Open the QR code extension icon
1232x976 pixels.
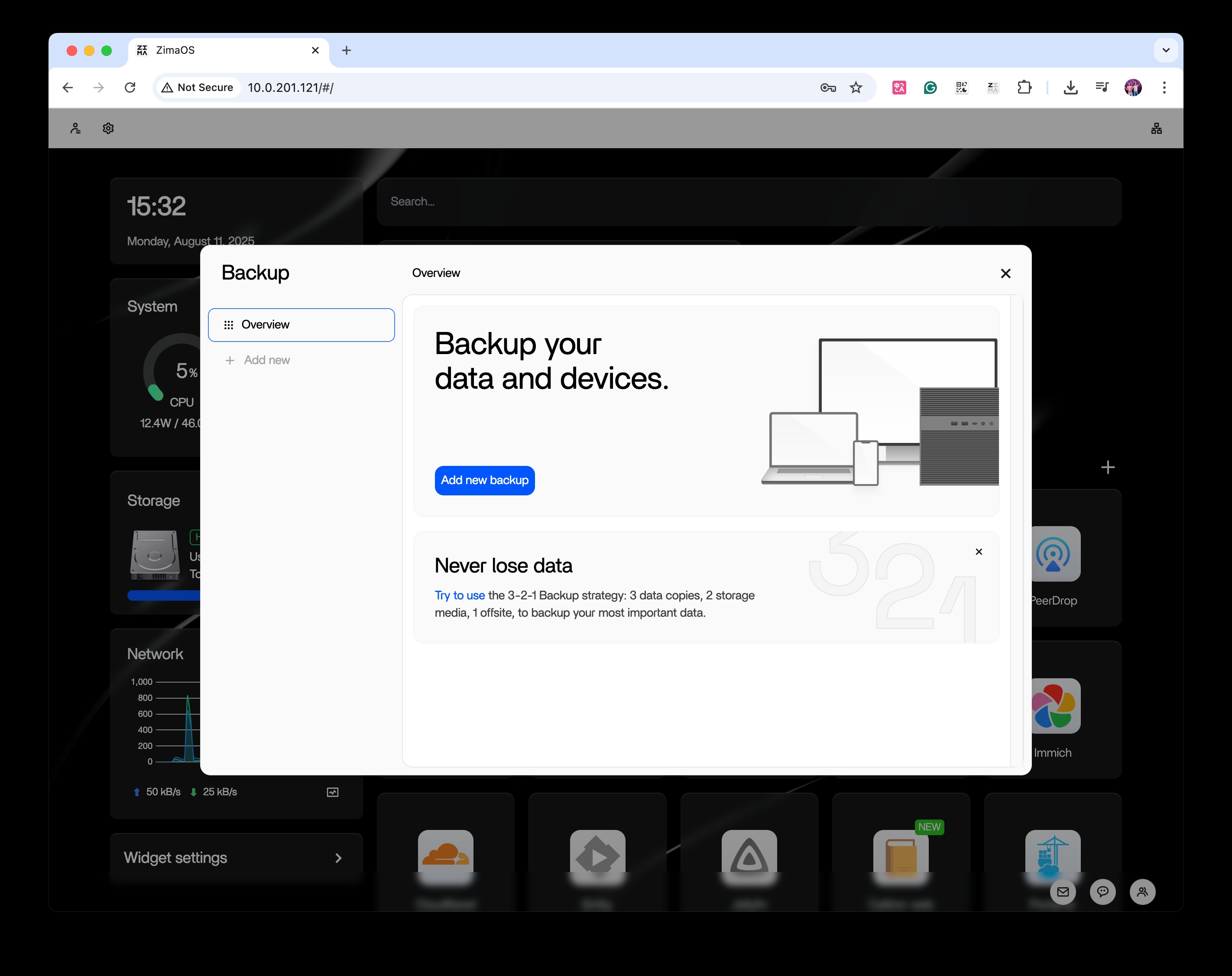click(x=961, y=88)
